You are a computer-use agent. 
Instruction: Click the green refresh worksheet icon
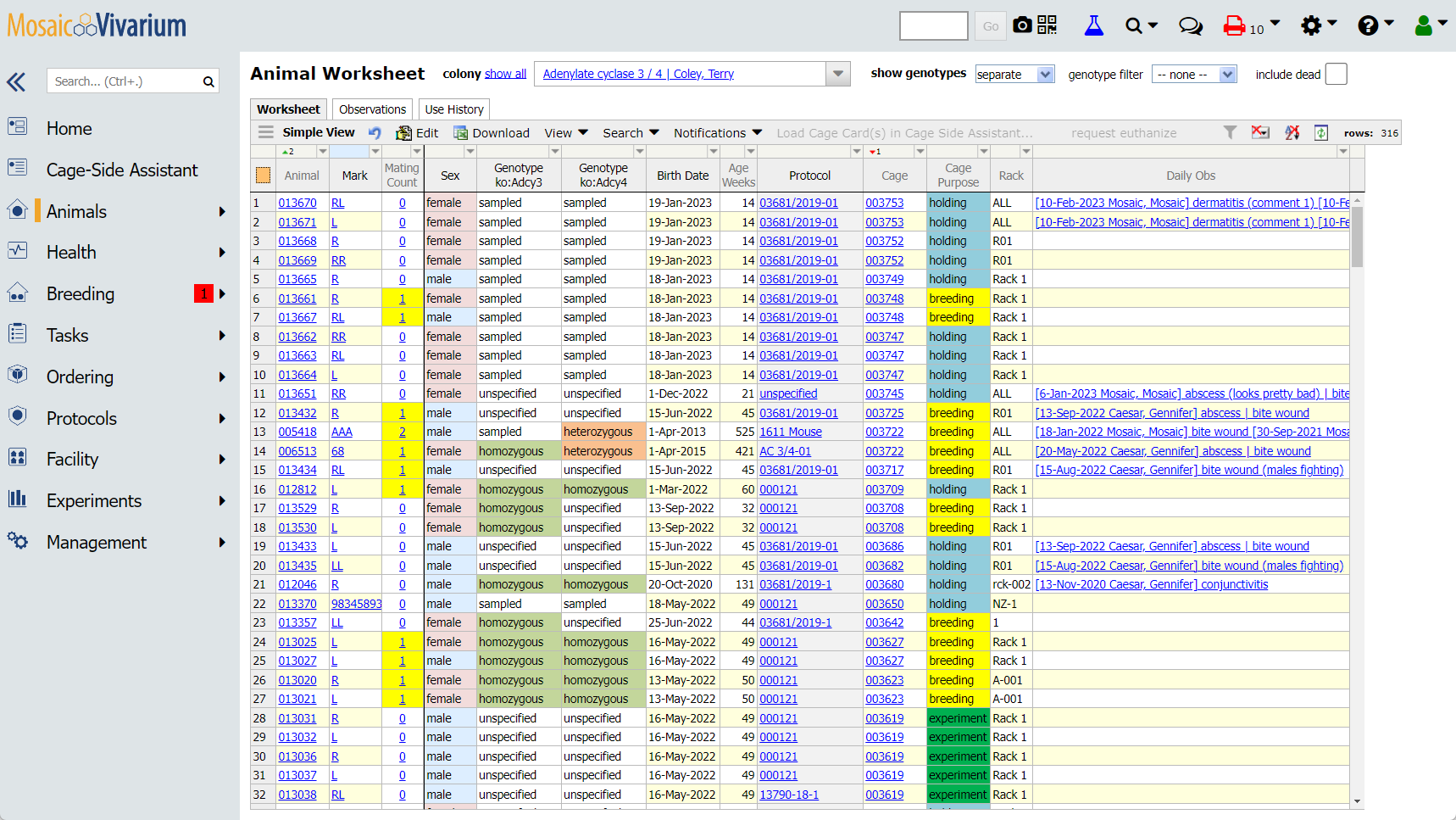click(x=1321, y=132)
